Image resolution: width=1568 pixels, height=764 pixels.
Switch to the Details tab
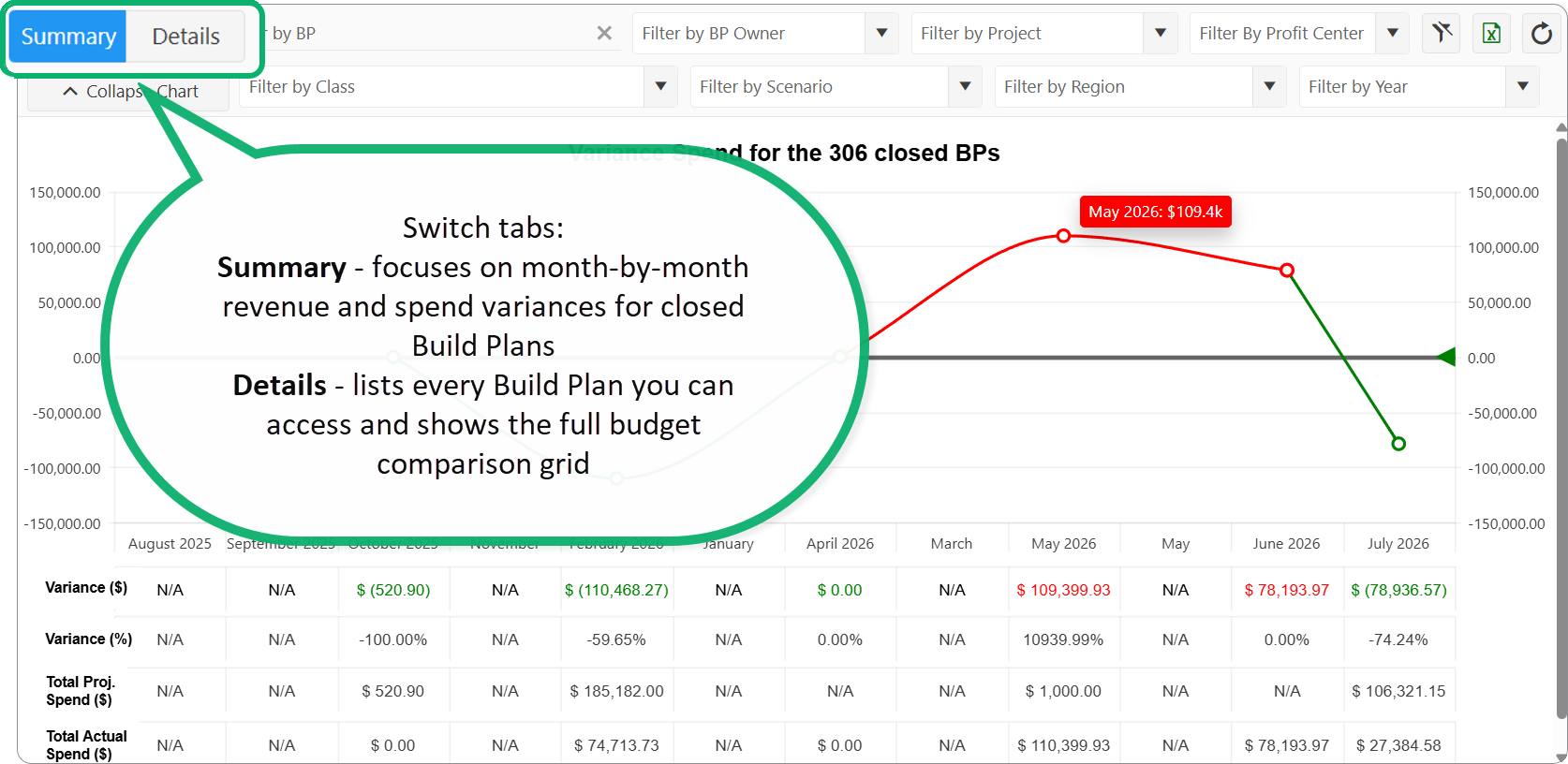click(185, 37)
